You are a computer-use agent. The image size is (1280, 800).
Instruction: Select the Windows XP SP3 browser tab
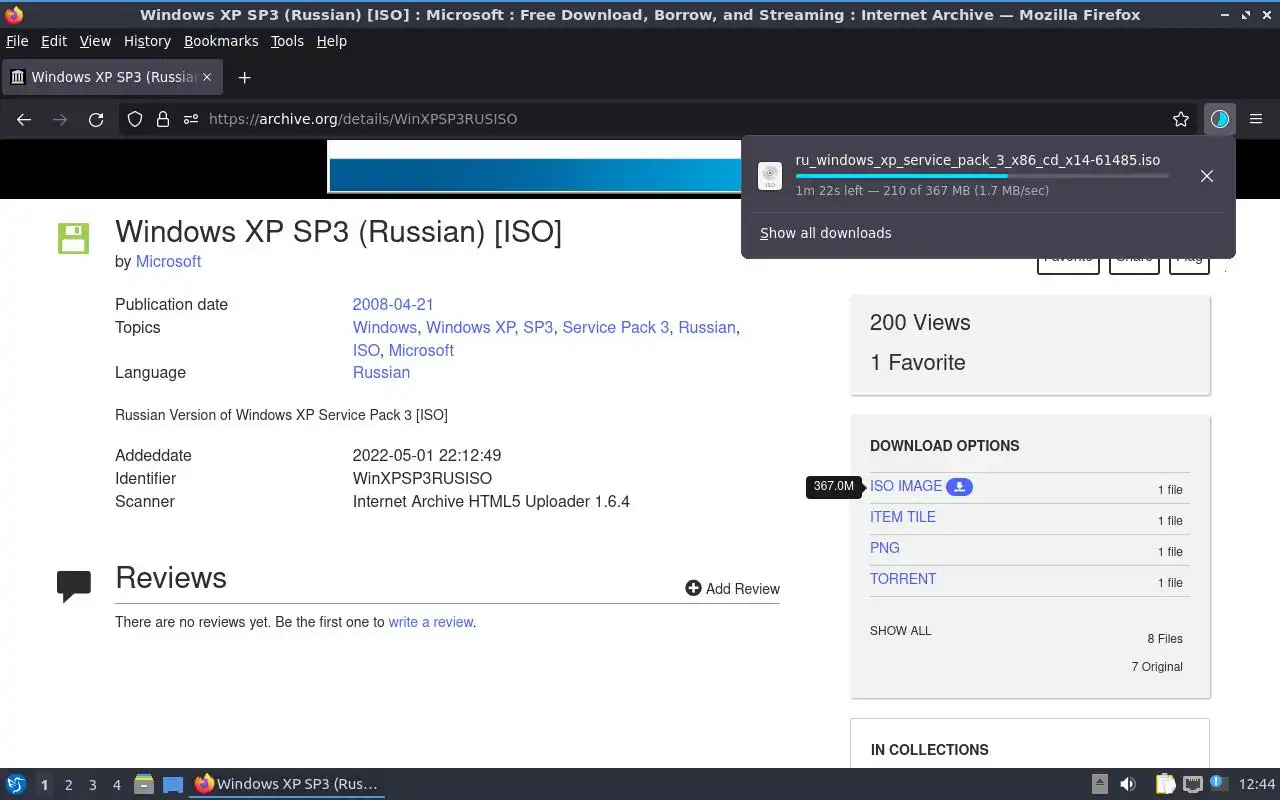pos(112,77)
